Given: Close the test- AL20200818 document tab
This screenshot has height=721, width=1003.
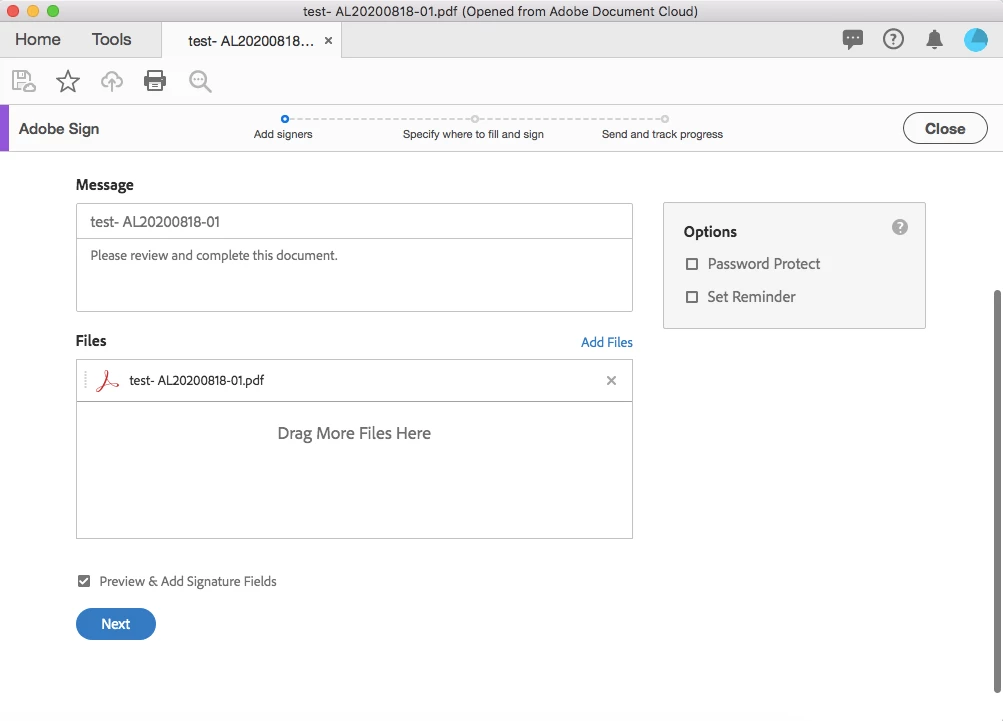Looking at the screenshot, I should click(328, 41).
